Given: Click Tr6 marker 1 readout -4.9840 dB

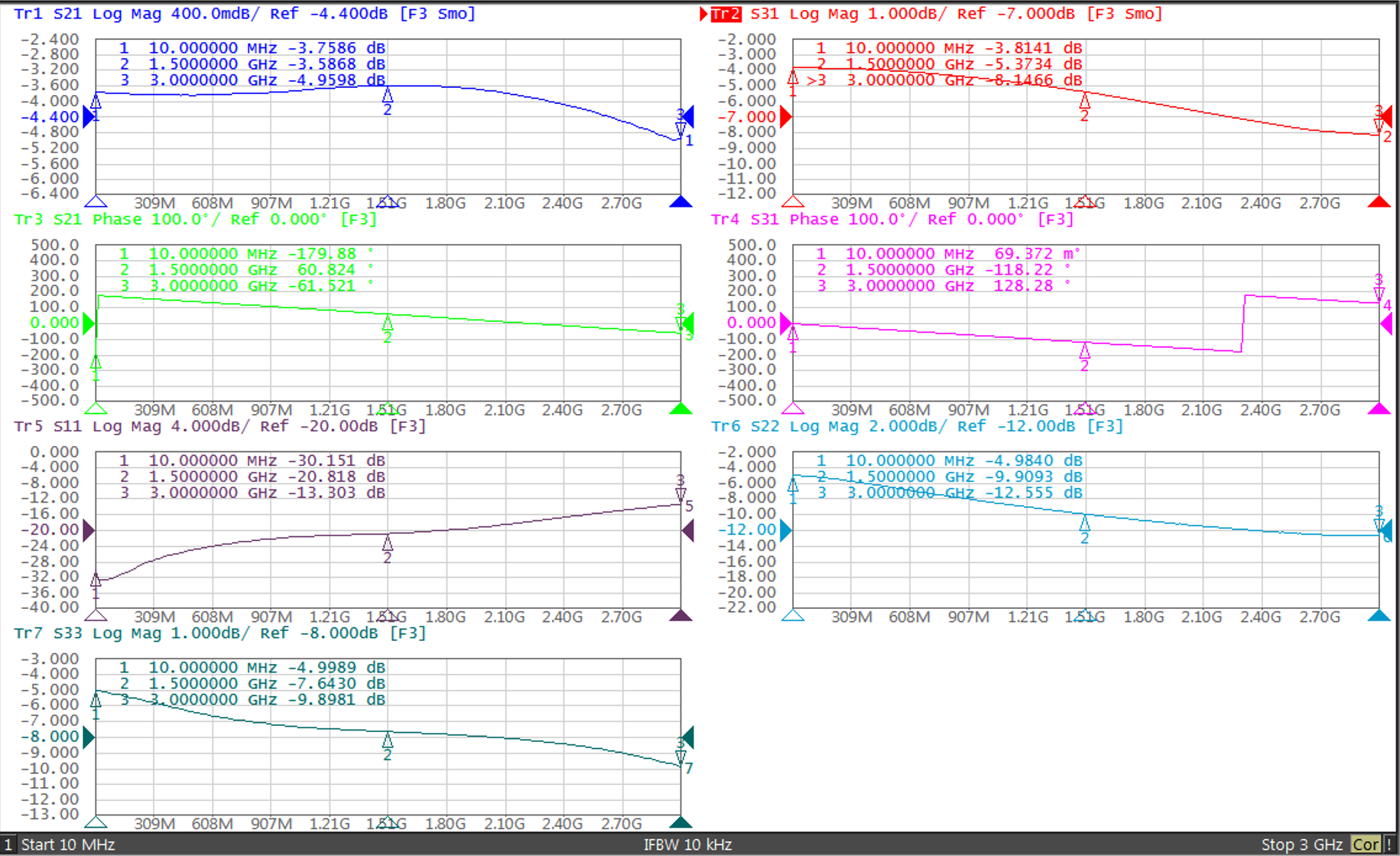Looking at the screenshot, I should [950, 461].
